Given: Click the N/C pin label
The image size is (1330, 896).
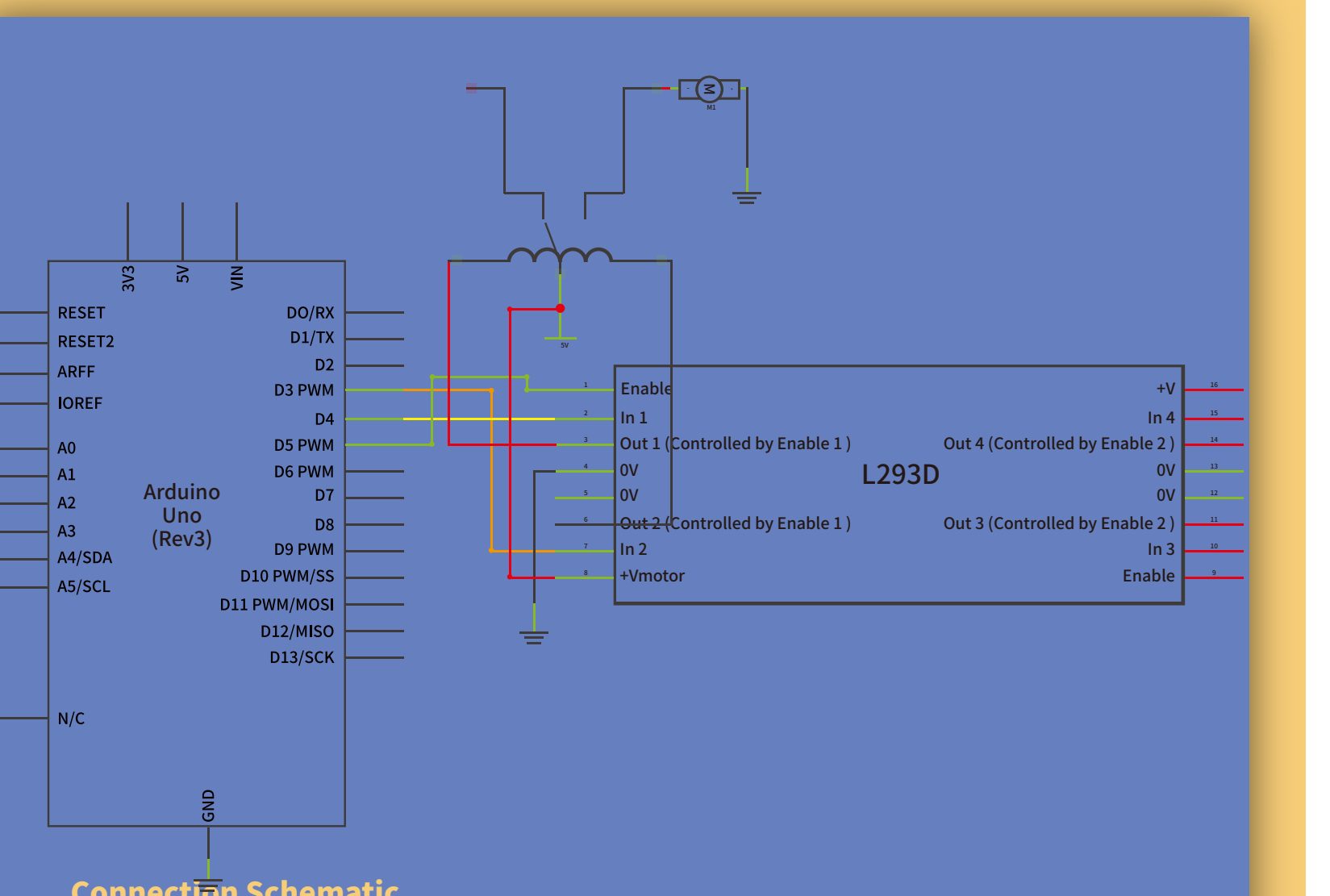Looking at the screenshot, I should pos(71,719).
